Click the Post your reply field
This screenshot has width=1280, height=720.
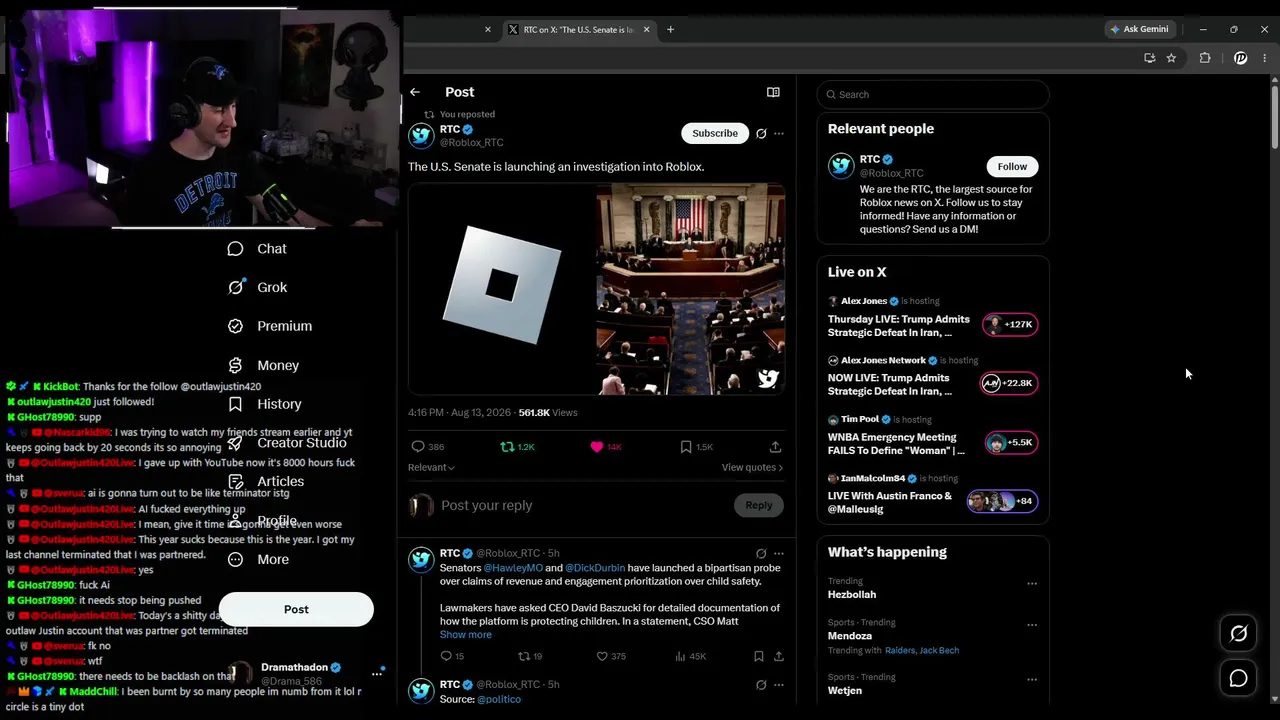[585, 505]
